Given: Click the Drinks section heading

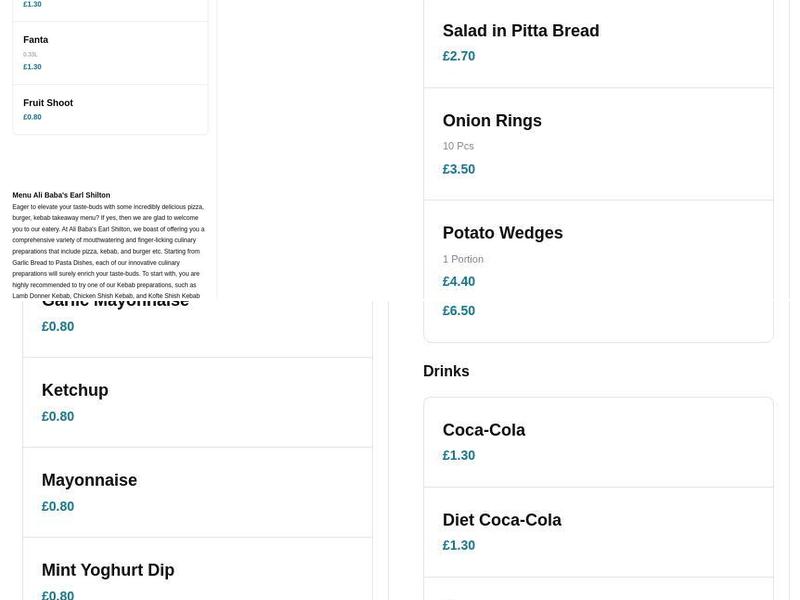Looking at the screenshot, I should click(446, 370).
